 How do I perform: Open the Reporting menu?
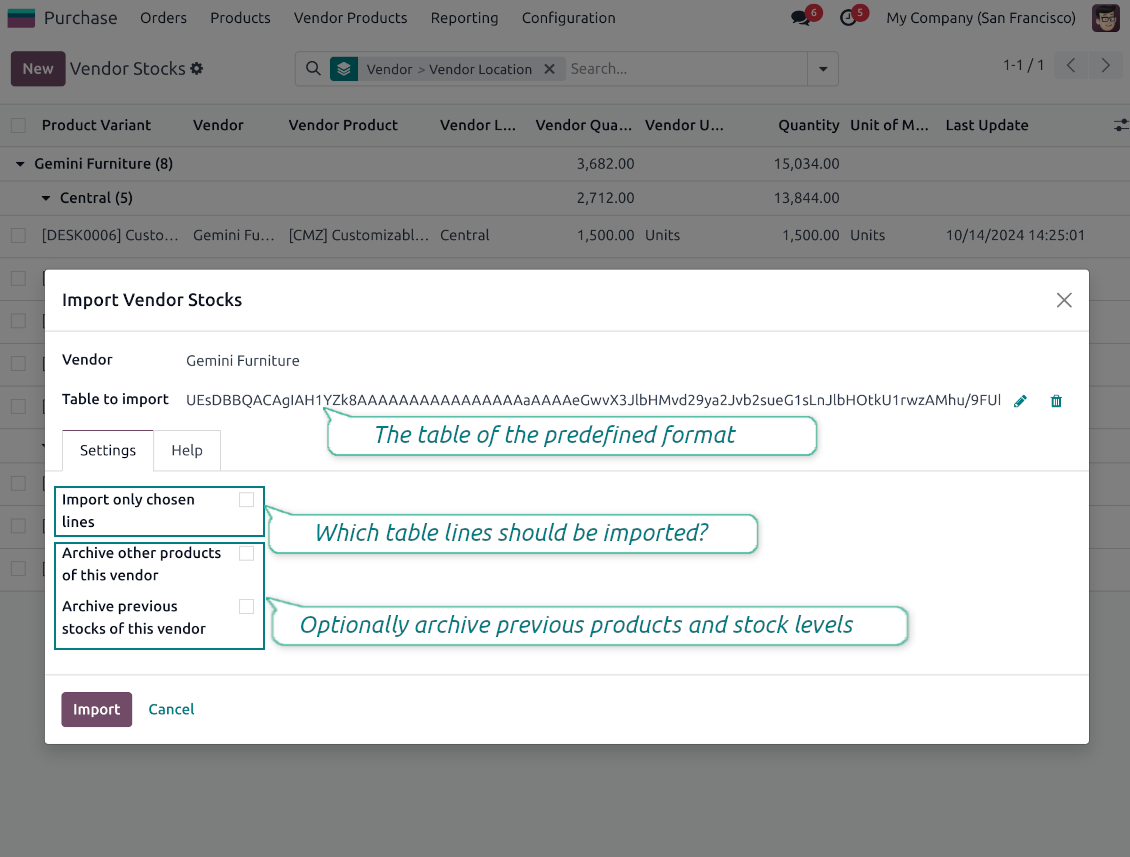point(464,18)
